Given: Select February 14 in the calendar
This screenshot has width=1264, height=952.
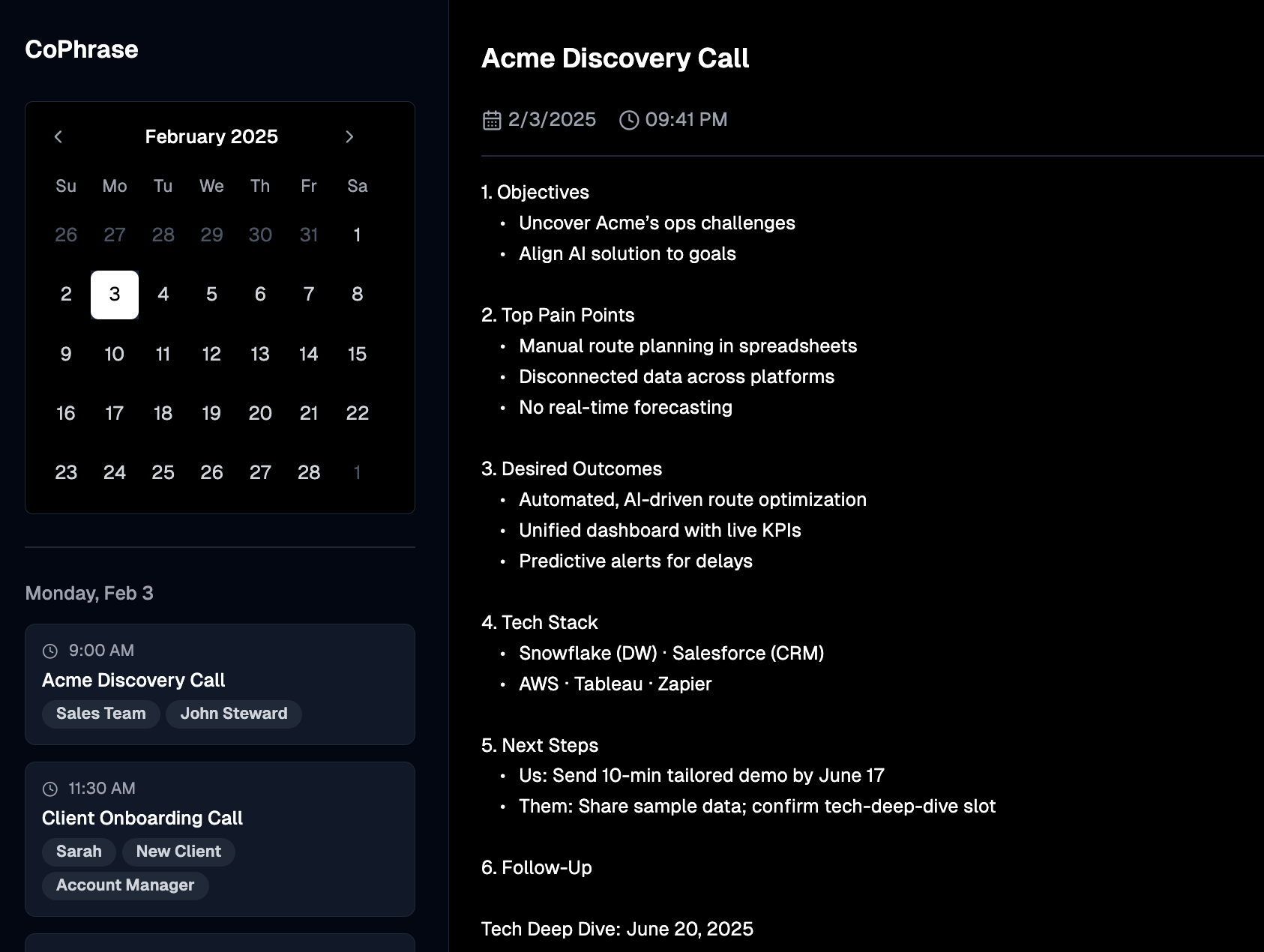Looking at the screenshot, I should (x=309, y=354).
